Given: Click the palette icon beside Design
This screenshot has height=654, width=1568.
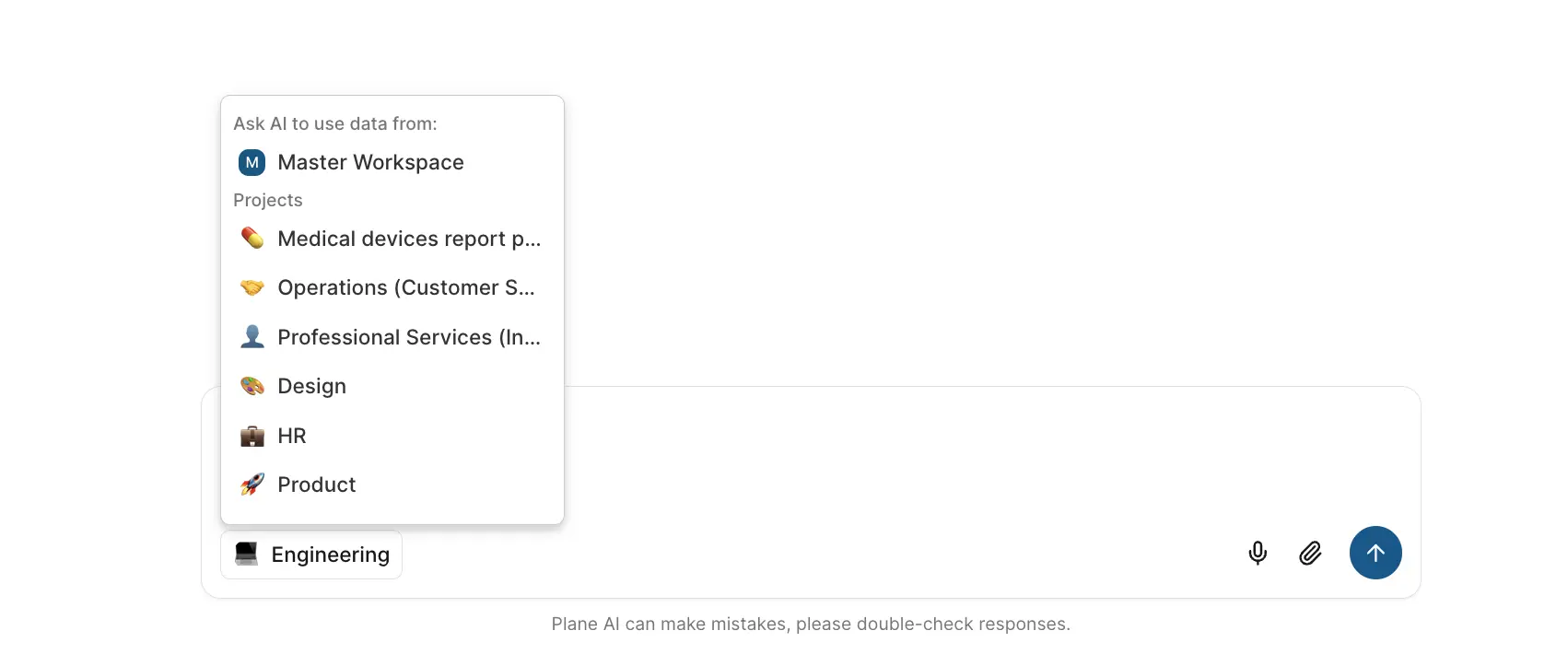Looking at the screenshot, I should point(252,386).
